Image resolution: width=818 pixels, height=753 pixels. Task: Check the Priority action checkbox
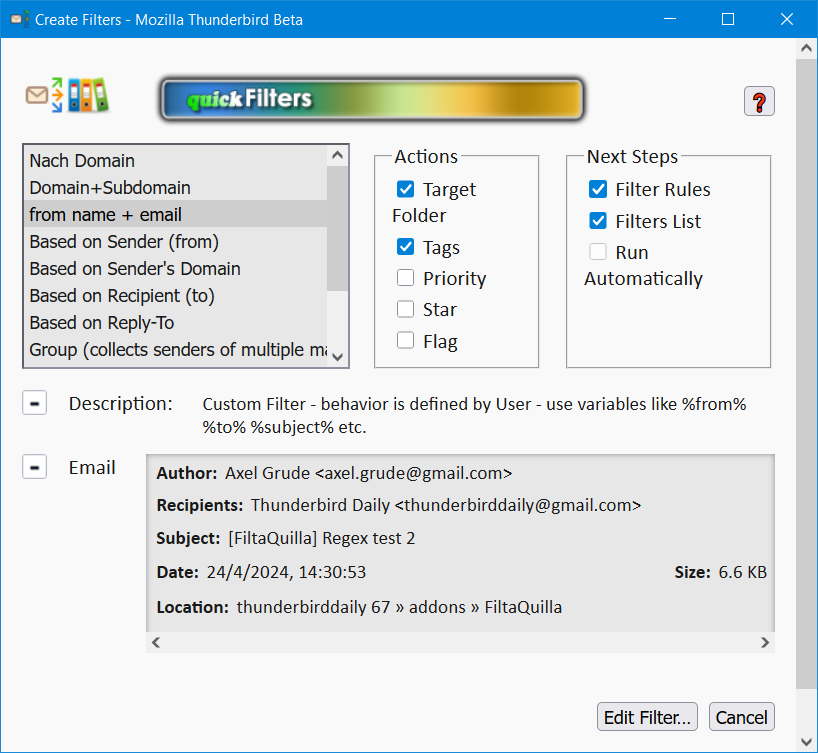pyautogui.click(x=405, y=278)
